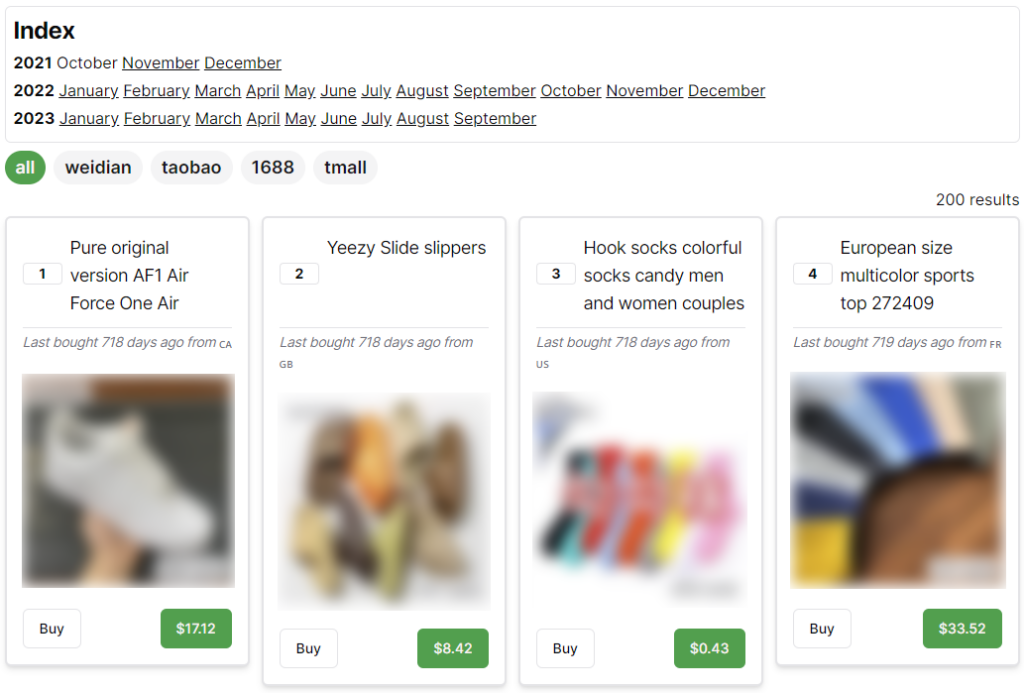The height and width of the screenshot is (693, 1024).
Task: Open the colorful socks product thumbnail
Action: [x=640, y=500]
